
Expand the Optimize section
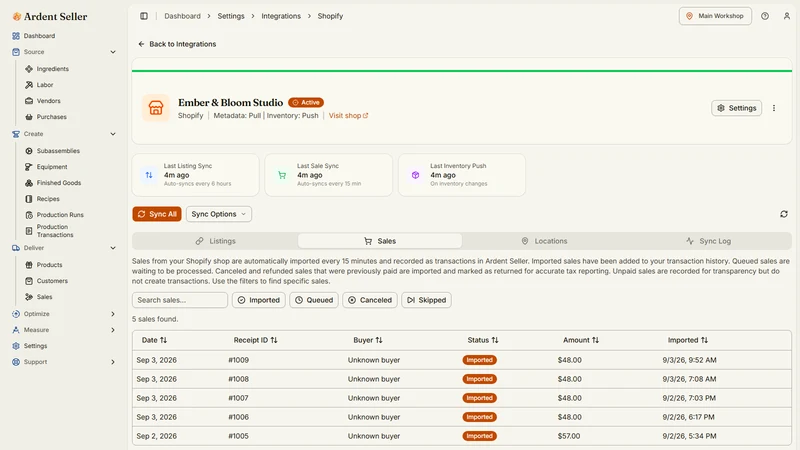click(113, 314)
